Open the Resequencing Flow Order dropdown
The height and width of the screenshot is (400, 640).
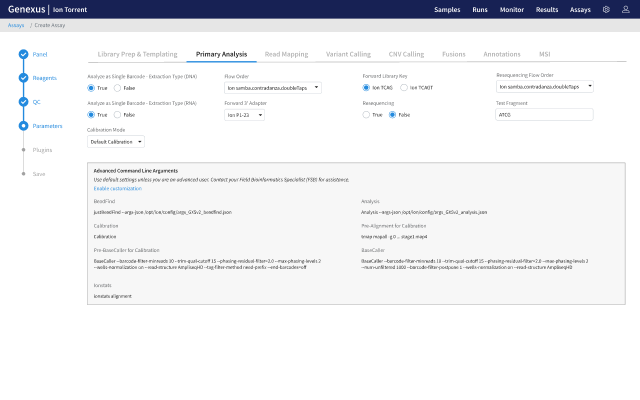(545, 87)
